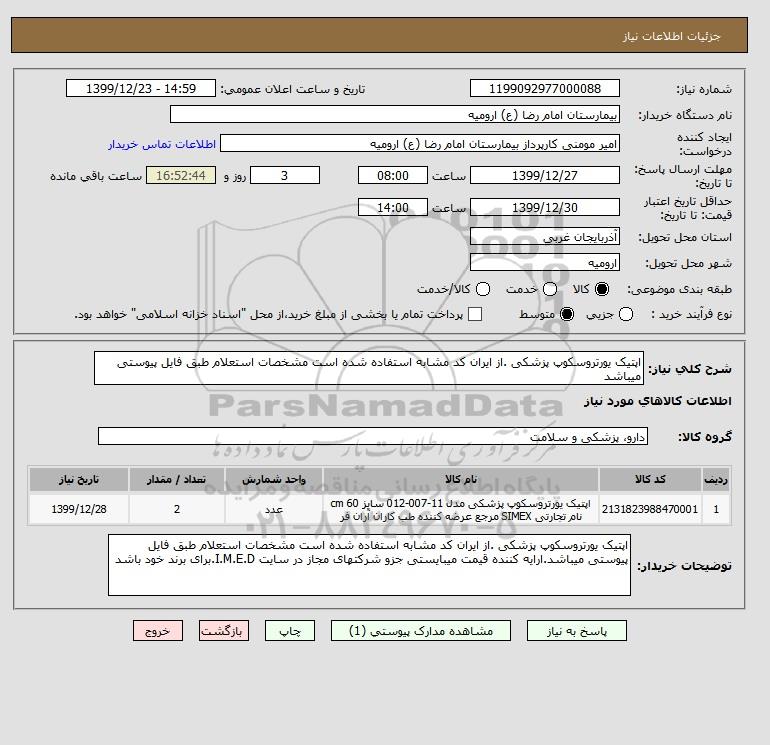Click the تاریخ نیاز column header
The image size is (770, 745).
[x=79, y=479]
